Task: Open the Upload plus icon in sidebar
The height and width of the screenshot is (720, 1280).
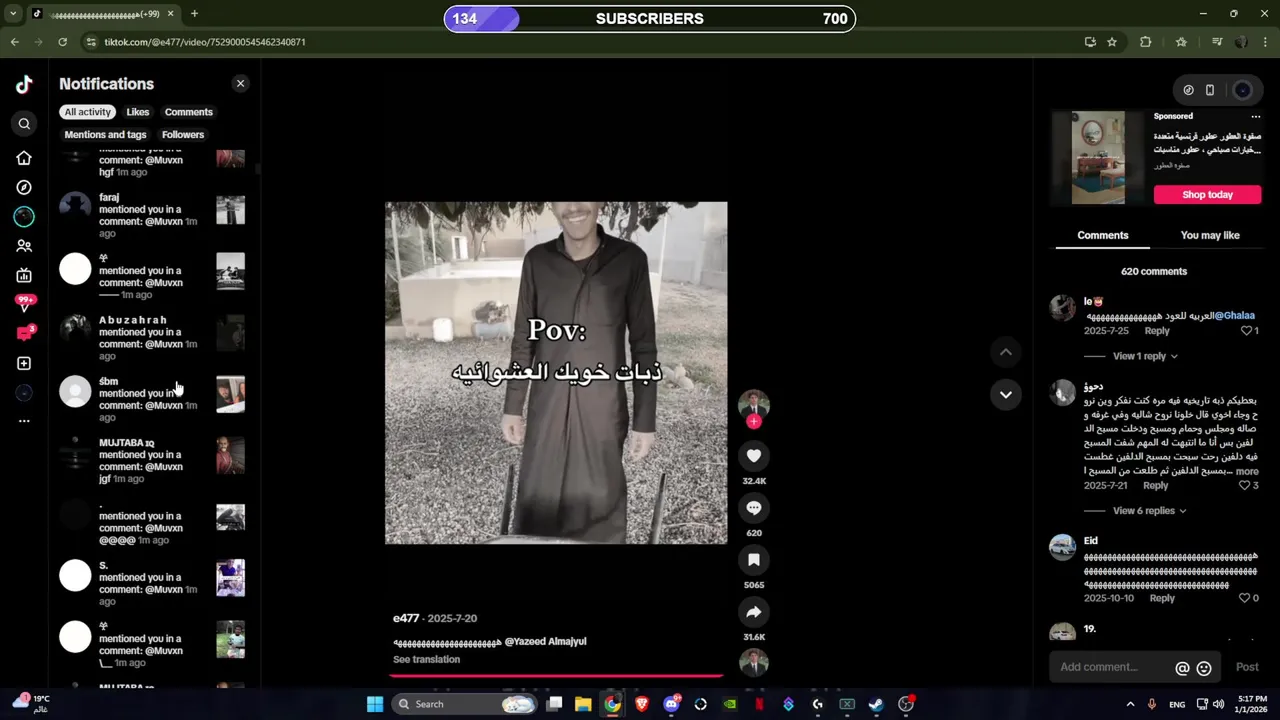Action: (24, 363)
